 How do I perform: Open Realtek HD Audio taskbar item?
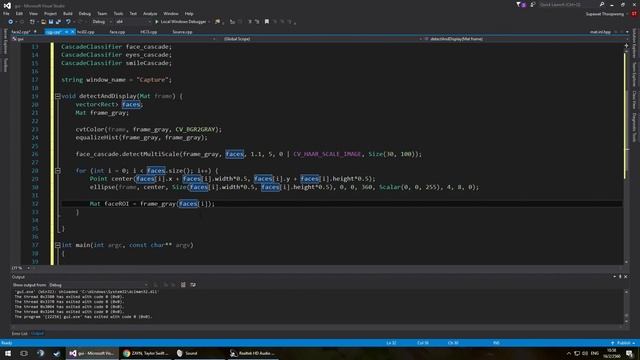[252, 353]
